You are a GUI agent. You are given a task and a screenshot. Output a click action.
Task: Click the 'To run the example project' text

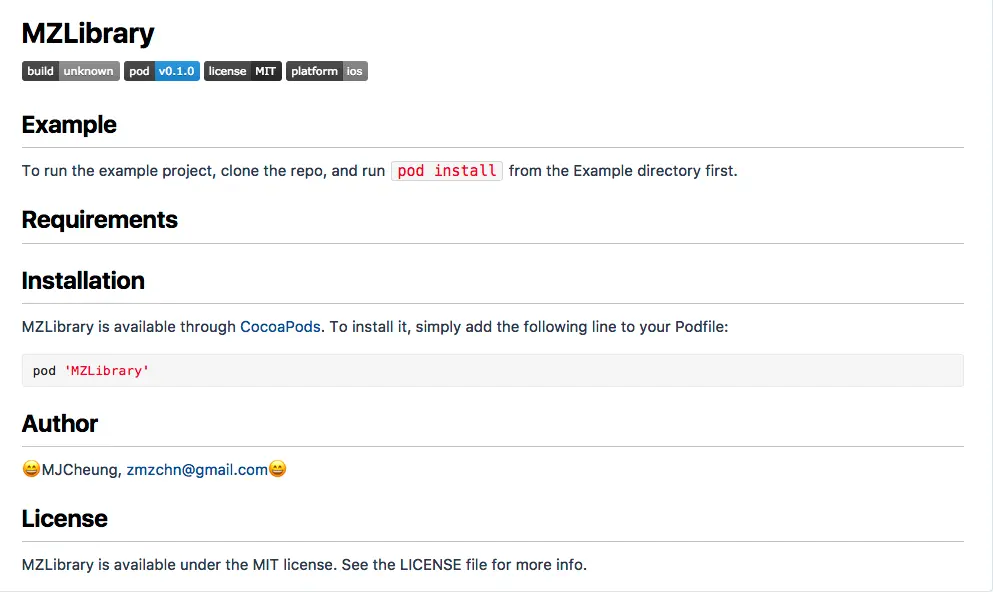click(119, 171)
